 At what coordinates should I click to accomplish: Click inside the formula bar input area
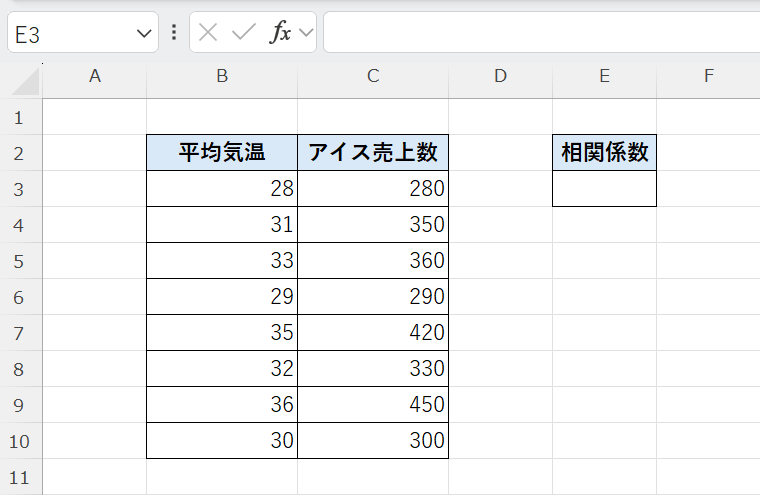(x=540, y=33)
